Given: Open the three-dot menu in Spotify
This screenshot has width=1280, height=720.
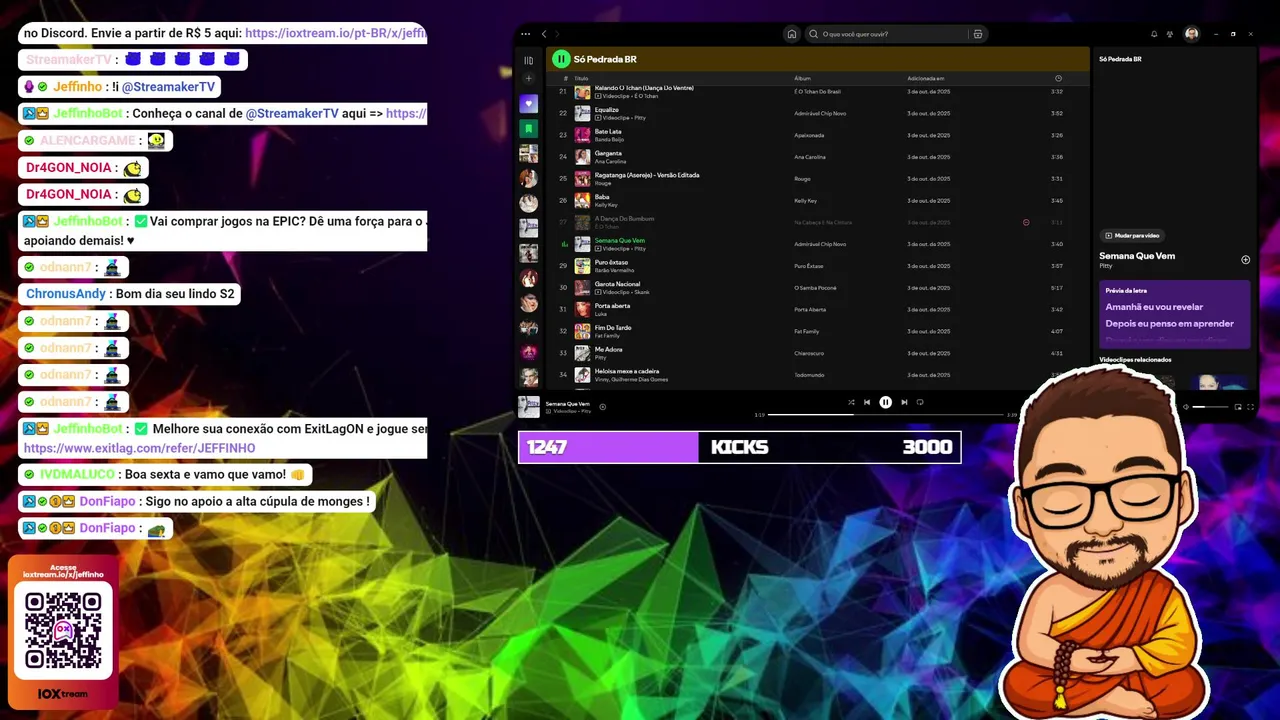Looking at the screenshot, I should tap(528, 34).
